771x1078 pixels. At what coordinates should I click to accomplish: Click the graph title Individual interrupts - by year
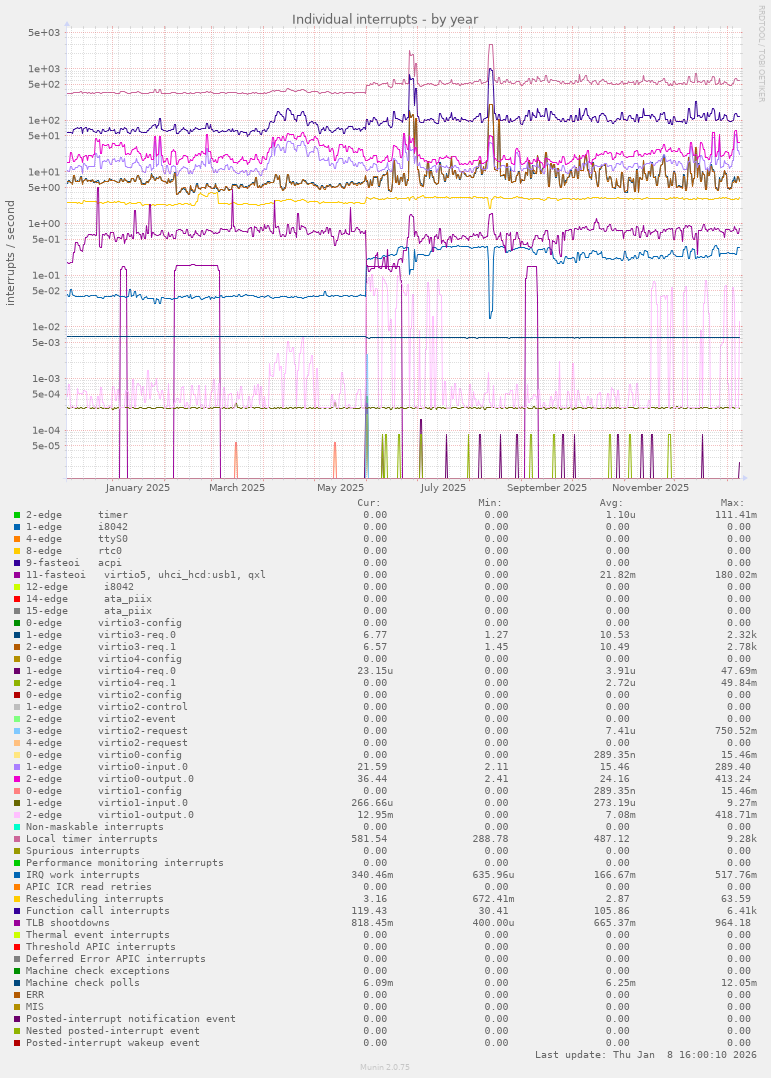tap(385, 19)
